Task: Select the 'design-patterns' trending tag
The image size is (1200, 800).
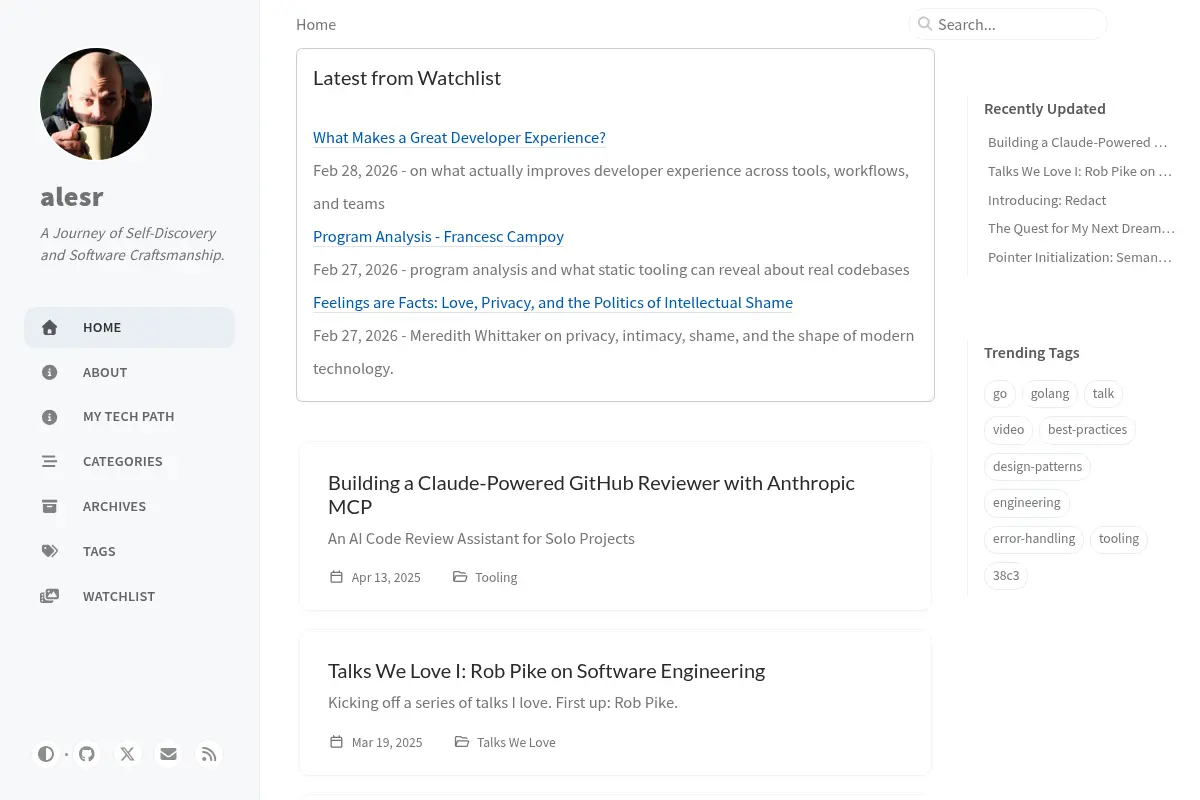Action: [1038, 467]
